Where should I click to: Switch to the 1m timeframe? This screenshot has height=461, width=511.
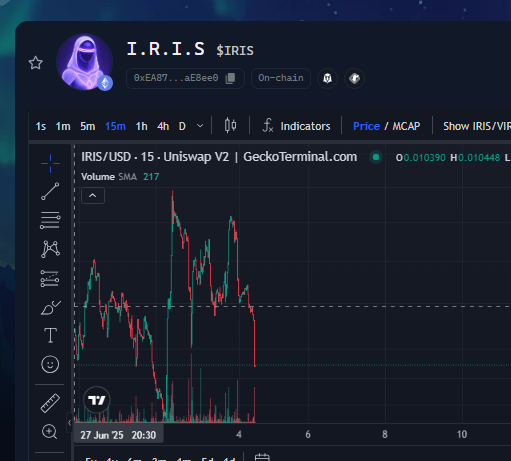[x=63, y=126]
